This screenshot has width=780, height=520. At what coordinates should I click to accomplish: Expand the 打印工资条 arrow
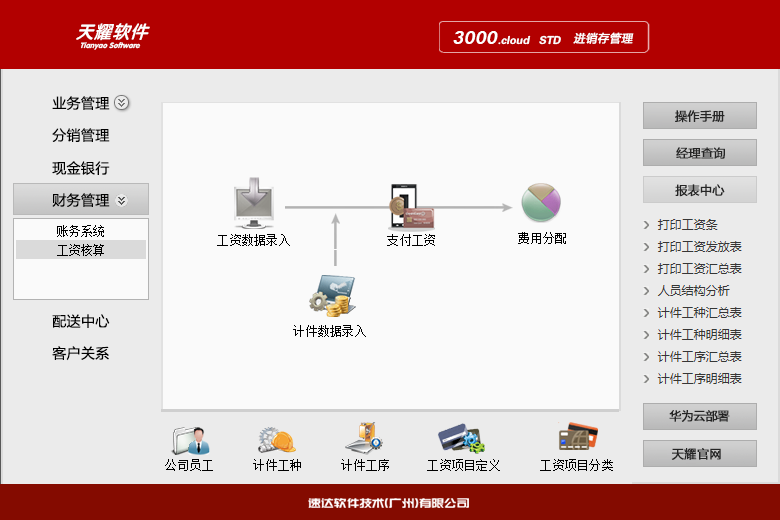[x=646, y=225]
